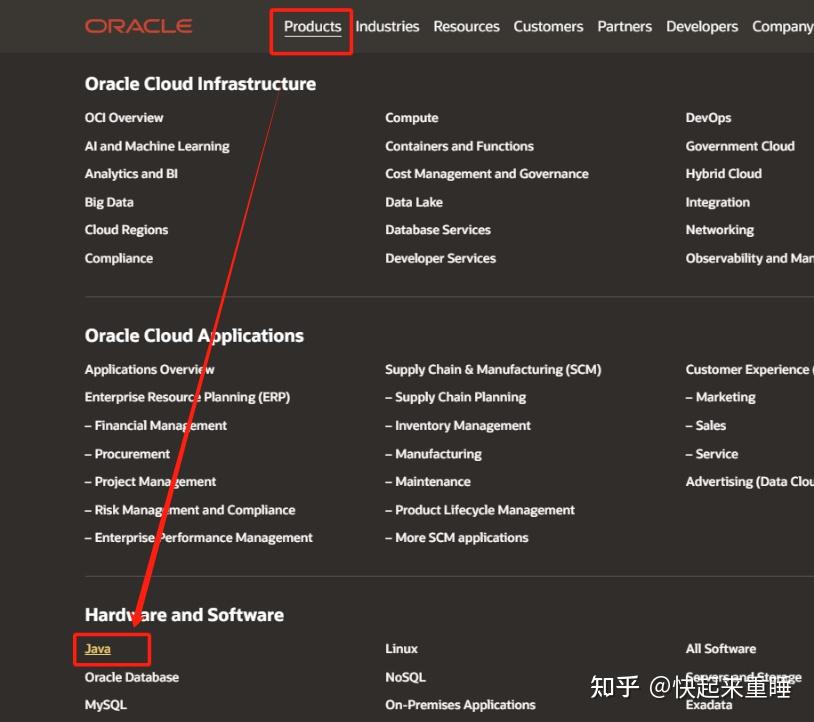Open the Compute link
Image resolution: width=814 pixels, height=722 pixels.
coord(411,117)
